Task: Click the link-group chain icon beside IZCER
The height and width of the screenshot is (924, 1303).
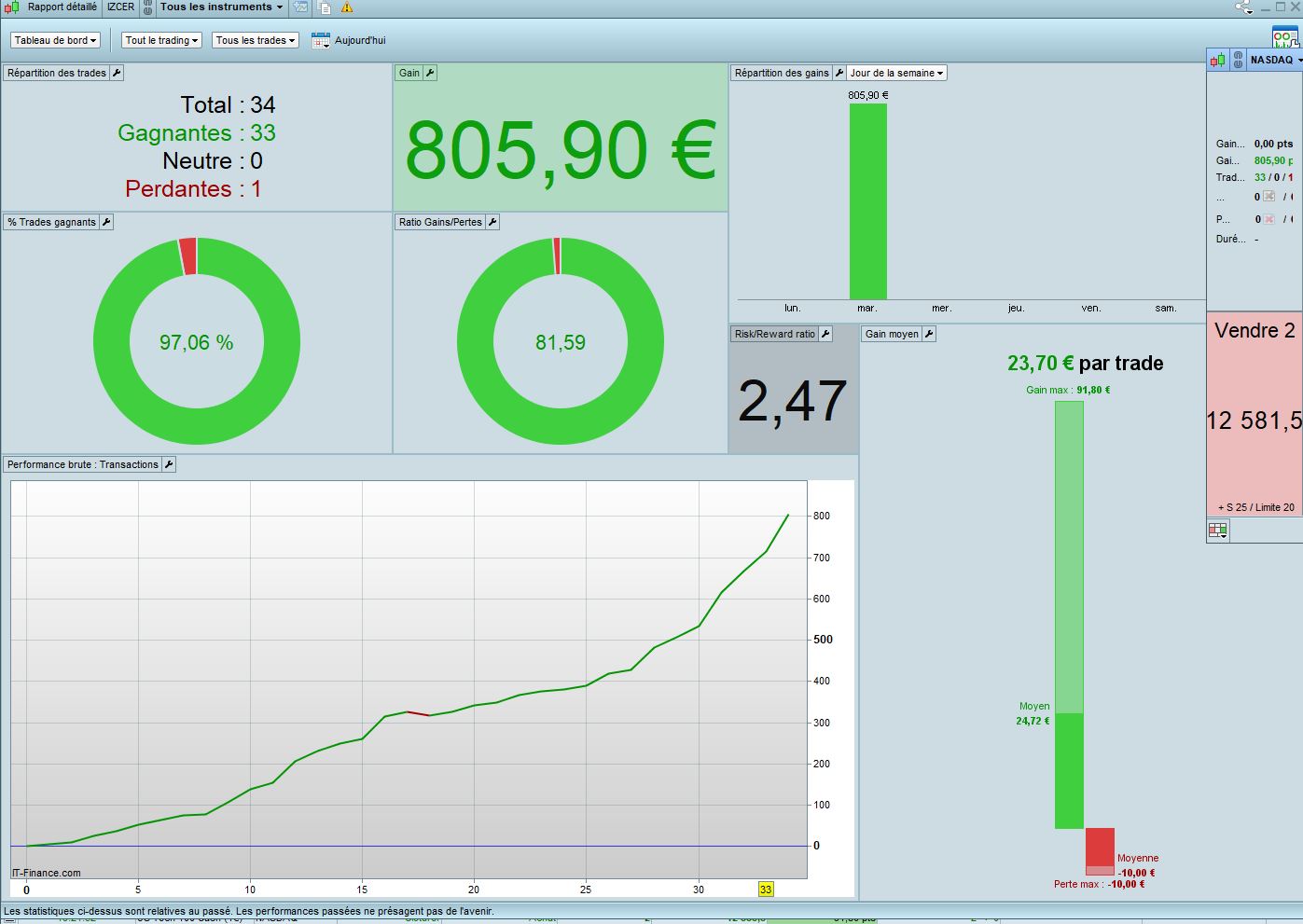Action: (147, 7)
